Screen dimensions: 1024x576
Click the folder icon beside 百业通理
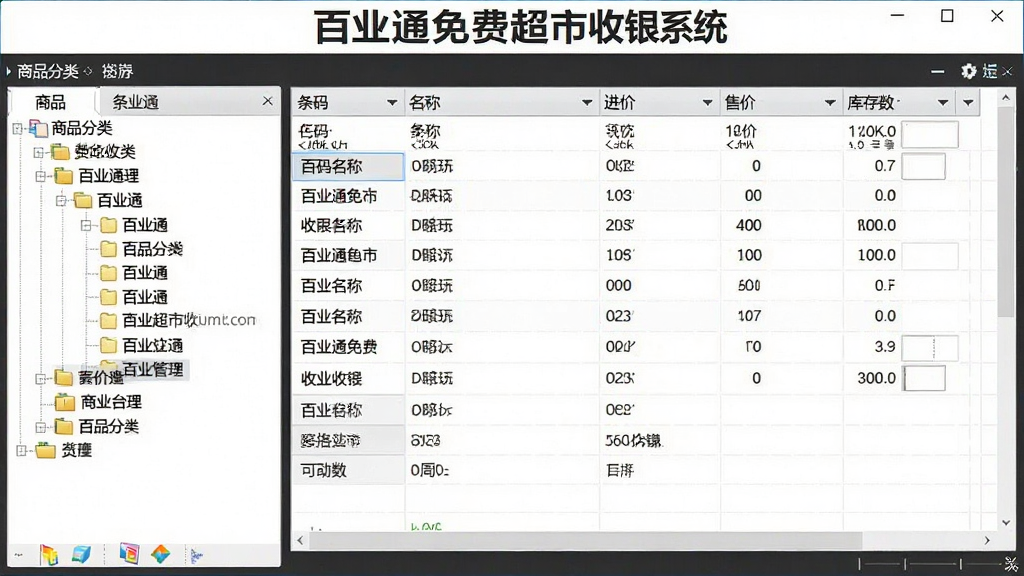coord(64,176)
